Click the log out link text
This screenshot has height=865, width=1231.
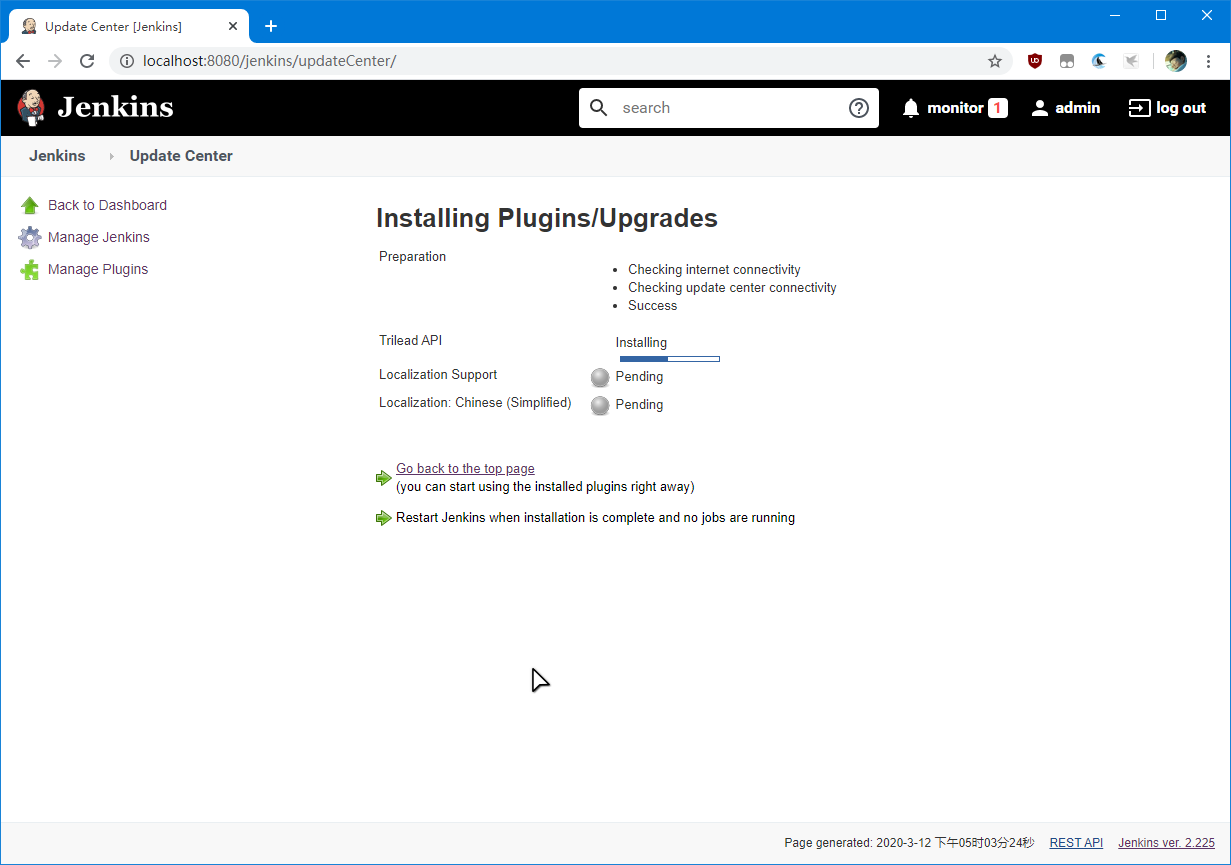(1181, 108)
